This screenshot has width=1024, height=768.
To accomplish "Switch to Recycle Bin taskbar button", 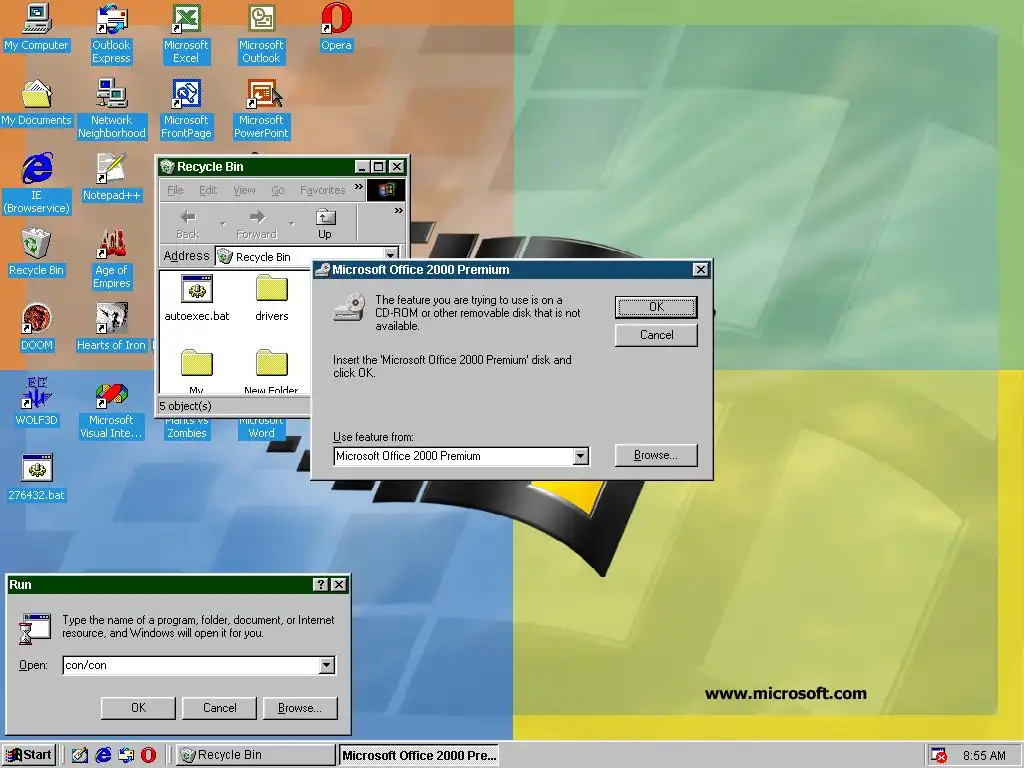I will point(255,755).
